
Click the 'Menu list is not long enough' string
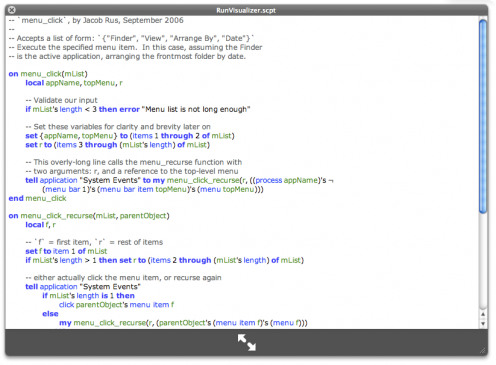click(x=196, y=109)
